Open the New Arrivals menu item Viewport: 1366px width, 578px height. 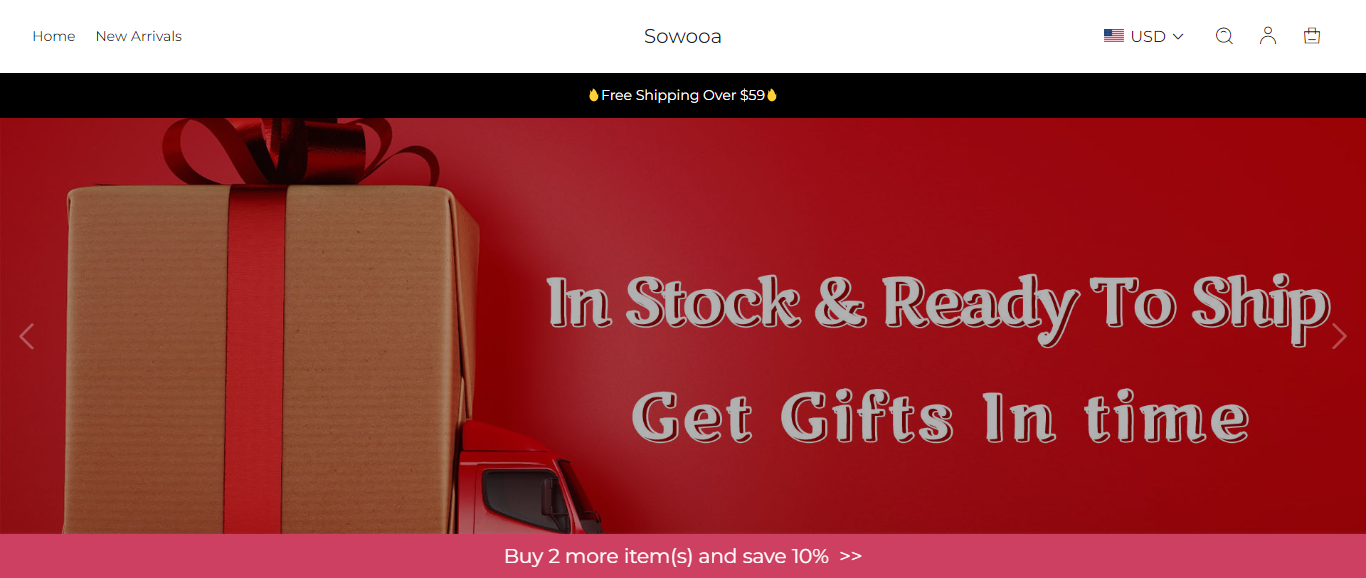tap(139, 36)
